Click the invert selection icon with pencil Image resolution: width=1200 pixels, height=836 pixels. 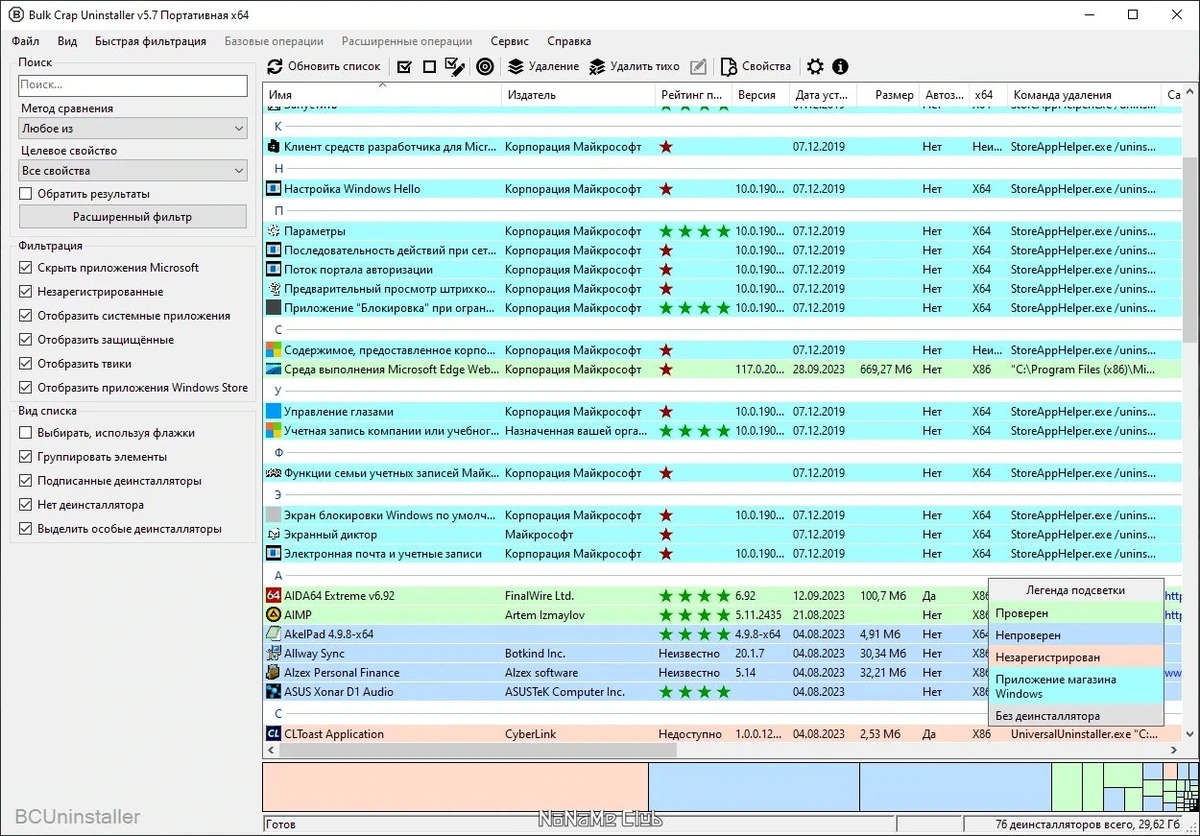pos(455,67)
